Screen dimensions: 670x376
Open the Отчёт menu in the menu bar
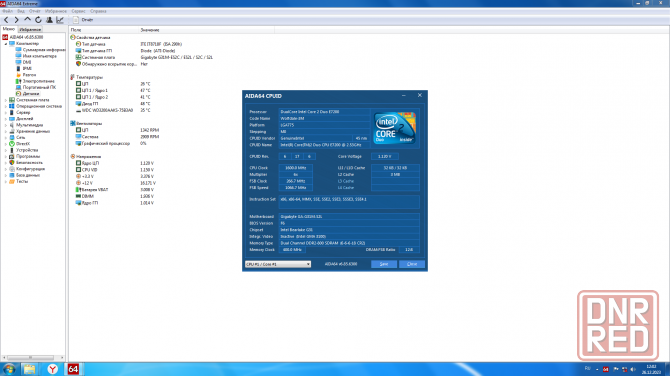[x=35, y=11]
